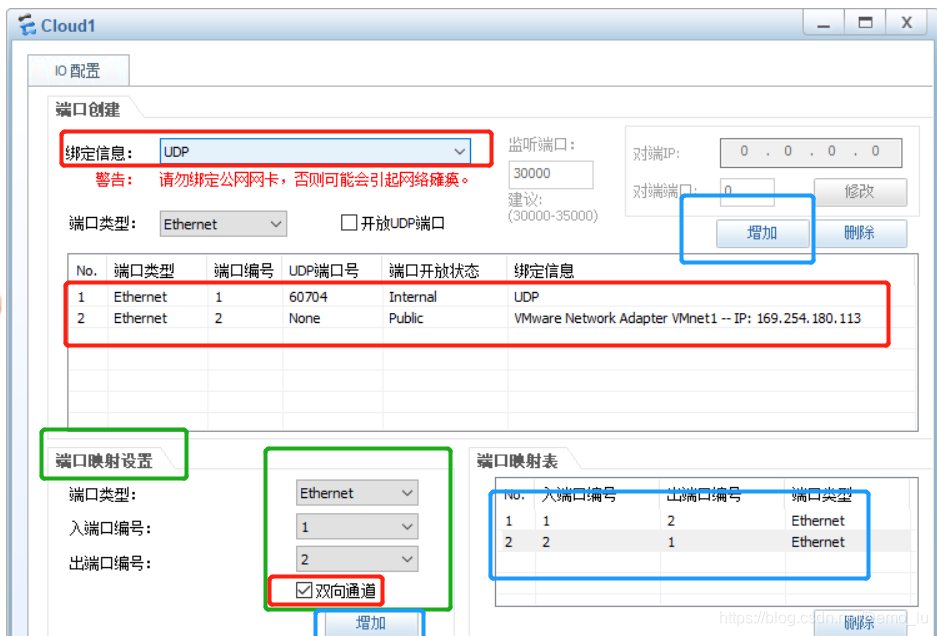Image resolution: width=937 pixels, height=636 pixels.
Task: Click the 端口开放状态 column header
Action: (x=445, y=271)
